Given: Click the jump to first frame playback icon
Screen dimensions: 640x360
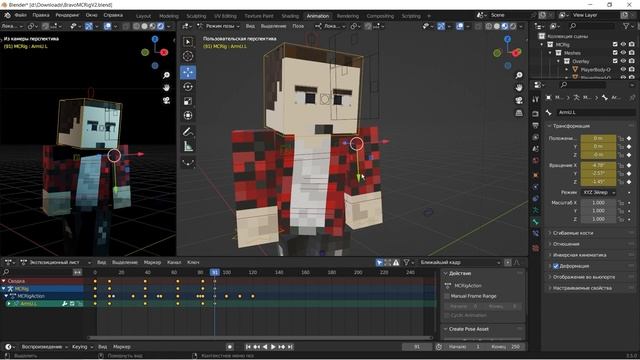Looking at the screenshot, I should pos(248,347).
